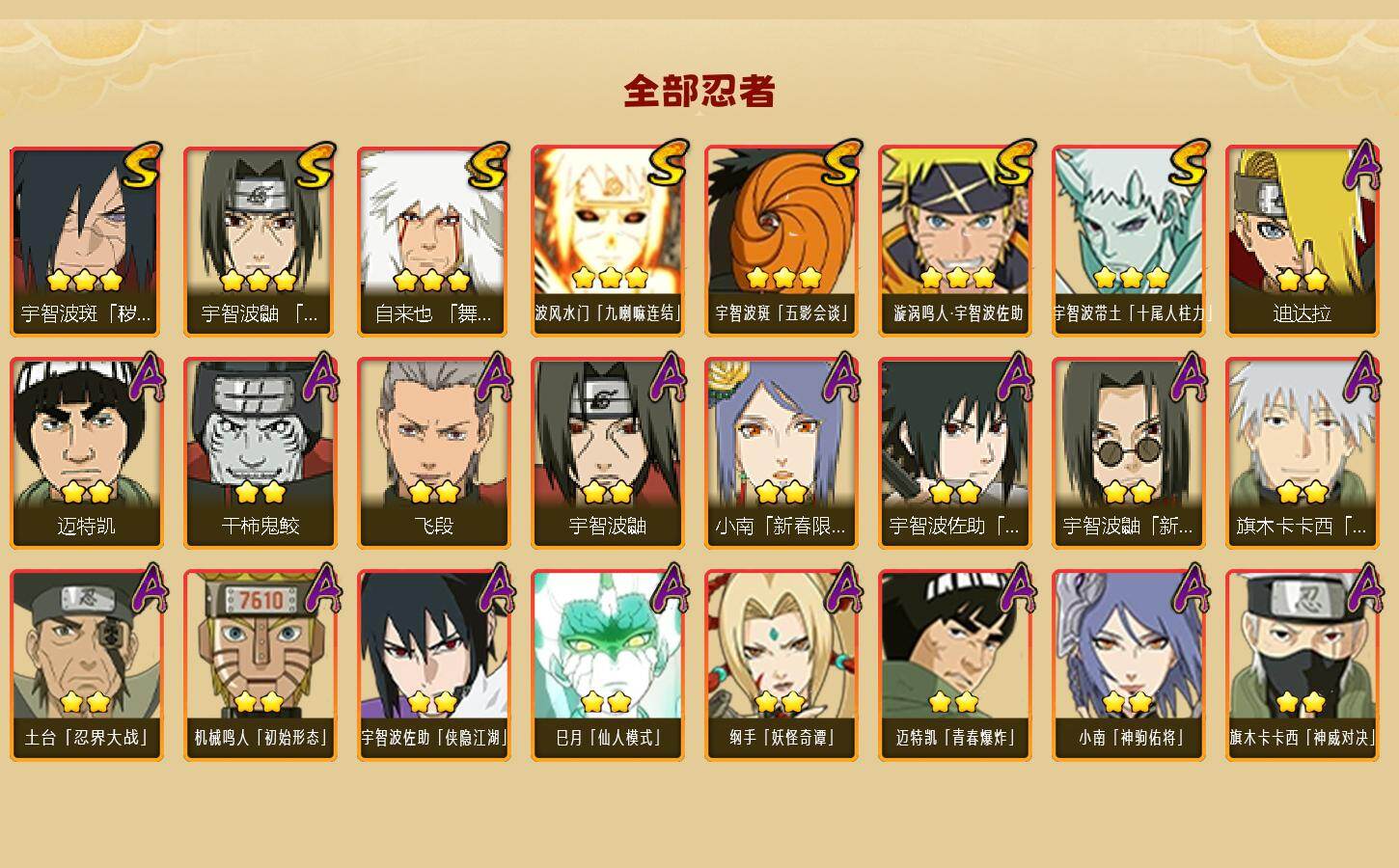The height and width of the screenshot is (868, 1399).
Task: Open the 土台「忍界大战」 card
Action: 87,665
